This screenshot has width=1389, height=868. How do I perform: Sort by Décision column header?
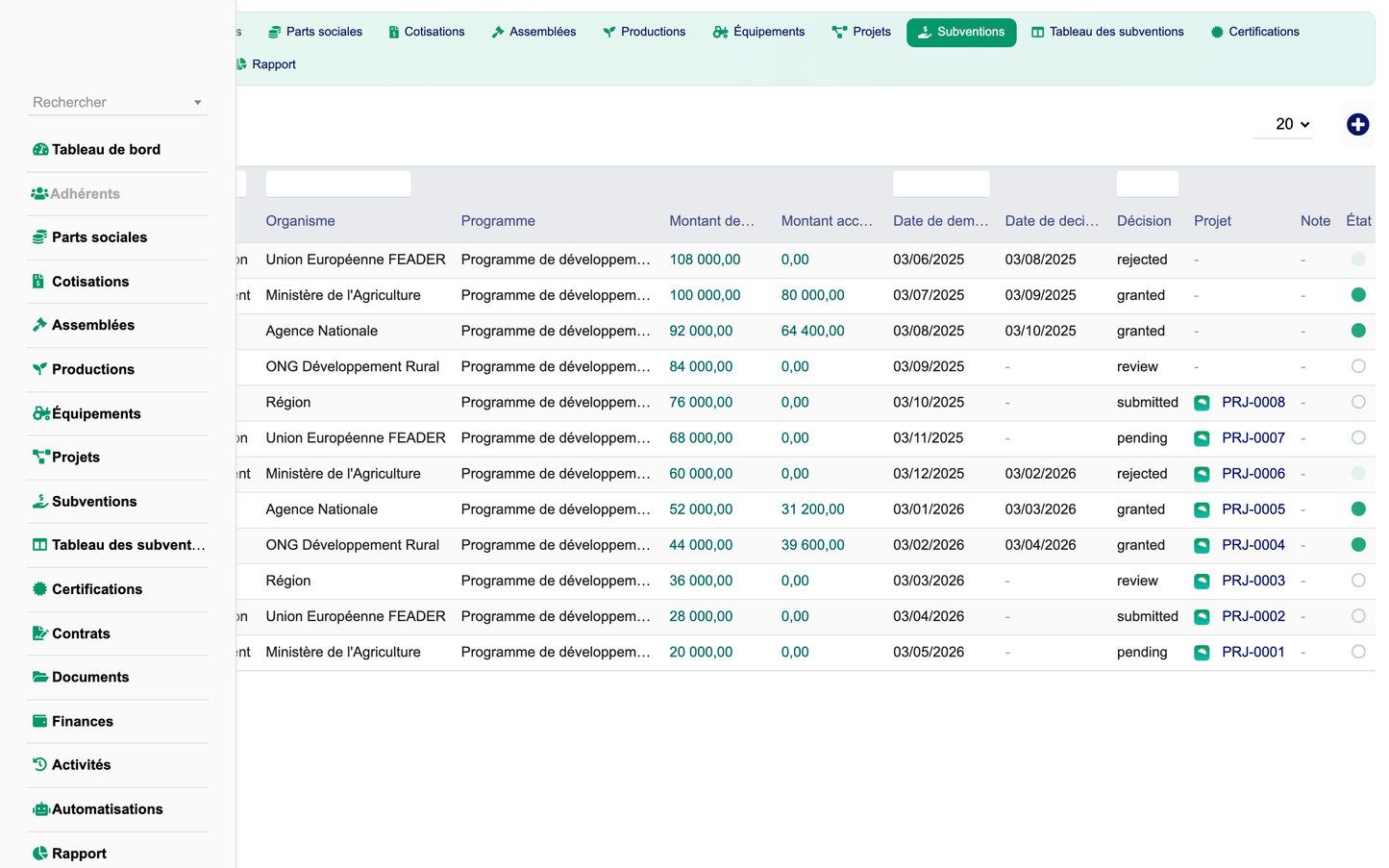coord(1144,221)
